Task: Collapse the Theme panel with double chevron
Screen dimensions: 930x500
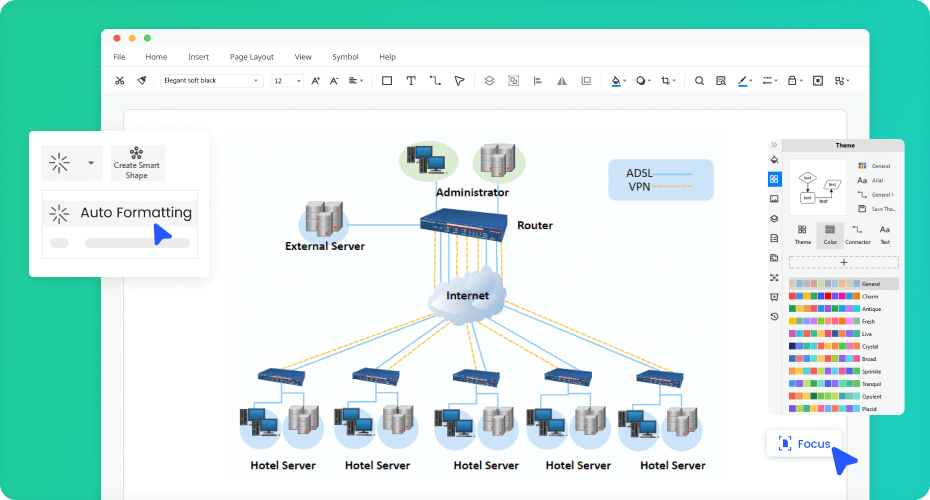Action: point(774,145)
